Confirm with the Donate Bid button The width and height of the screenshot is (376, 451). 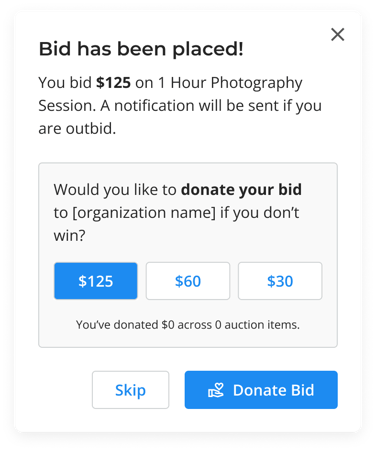pyautogui.click(x=261, y=390)
